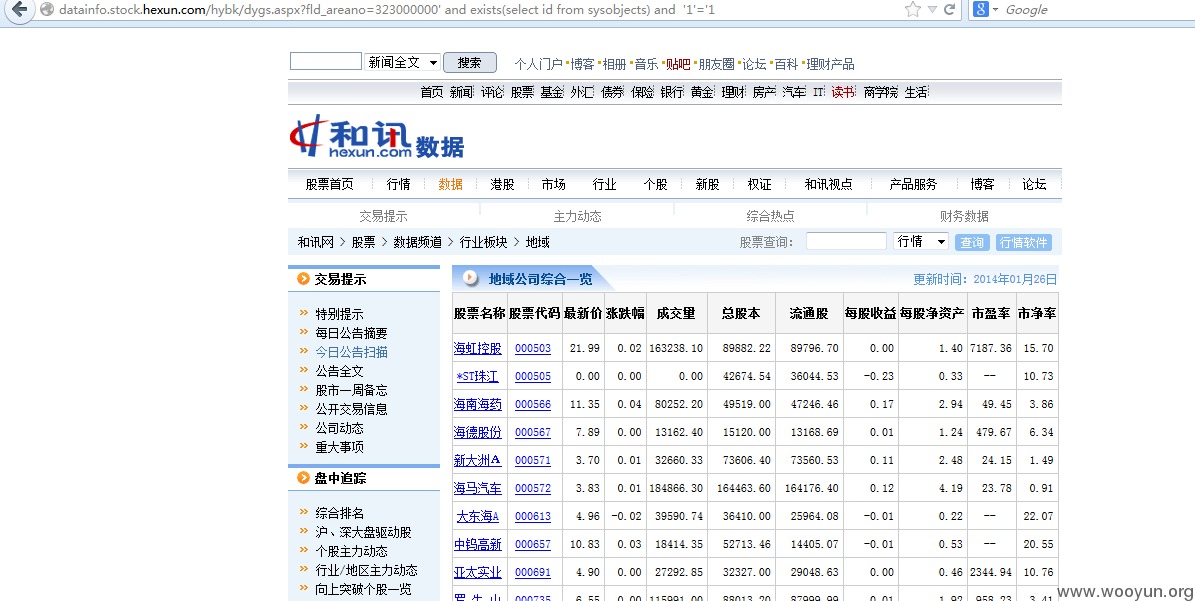1195x601 pixels.
Task: Select the highlighted 数据 nav item
Action: (450, 184)
